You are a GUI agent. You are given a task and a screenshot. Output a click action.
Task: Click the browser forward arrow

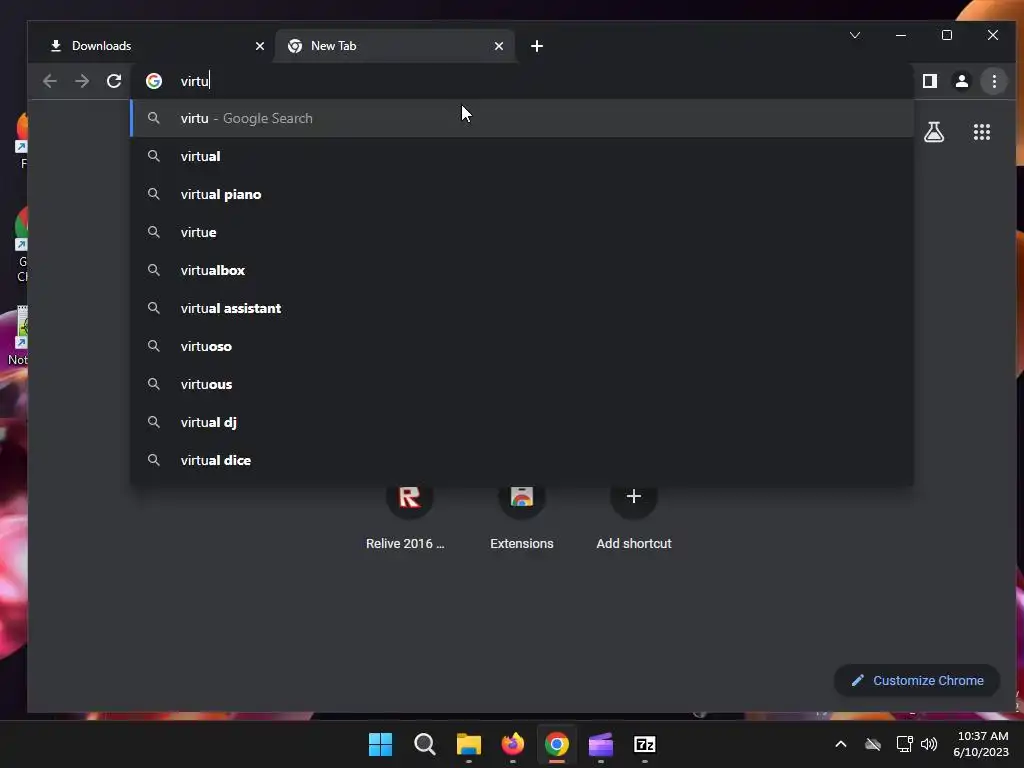pos(82,81)
